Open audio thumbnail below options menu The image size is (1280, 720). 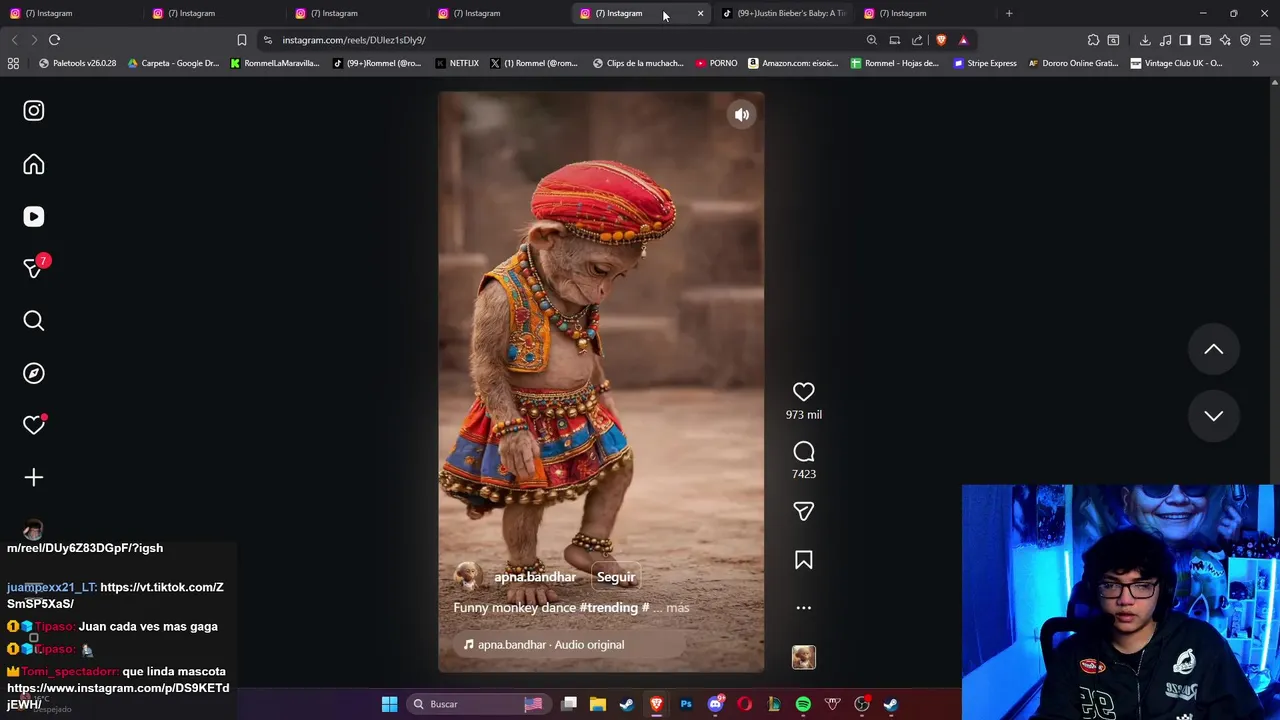804,657
